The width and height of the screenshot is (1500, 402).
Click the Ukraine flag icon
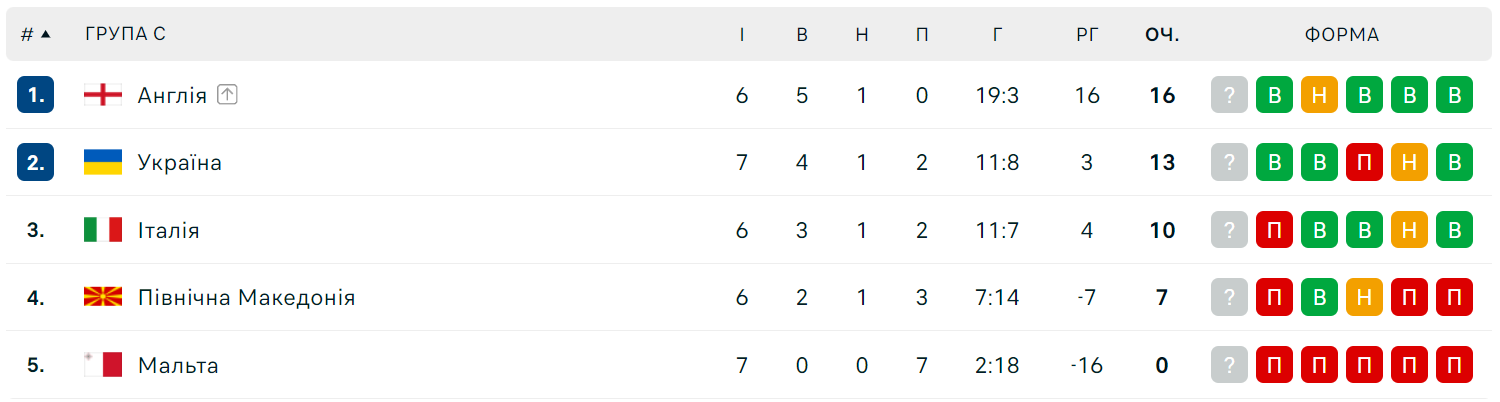102,162
